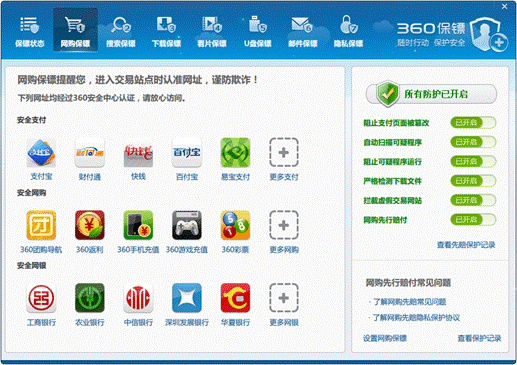Open the 查看先赔保护记录 link
This screenshot has width=517, height=365.
pyautogui.click(x=466, y=245)
